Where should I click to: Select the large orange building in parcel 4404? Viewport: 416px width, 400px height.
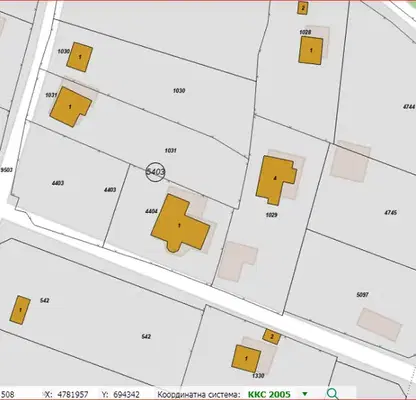[x=180, y=223]
